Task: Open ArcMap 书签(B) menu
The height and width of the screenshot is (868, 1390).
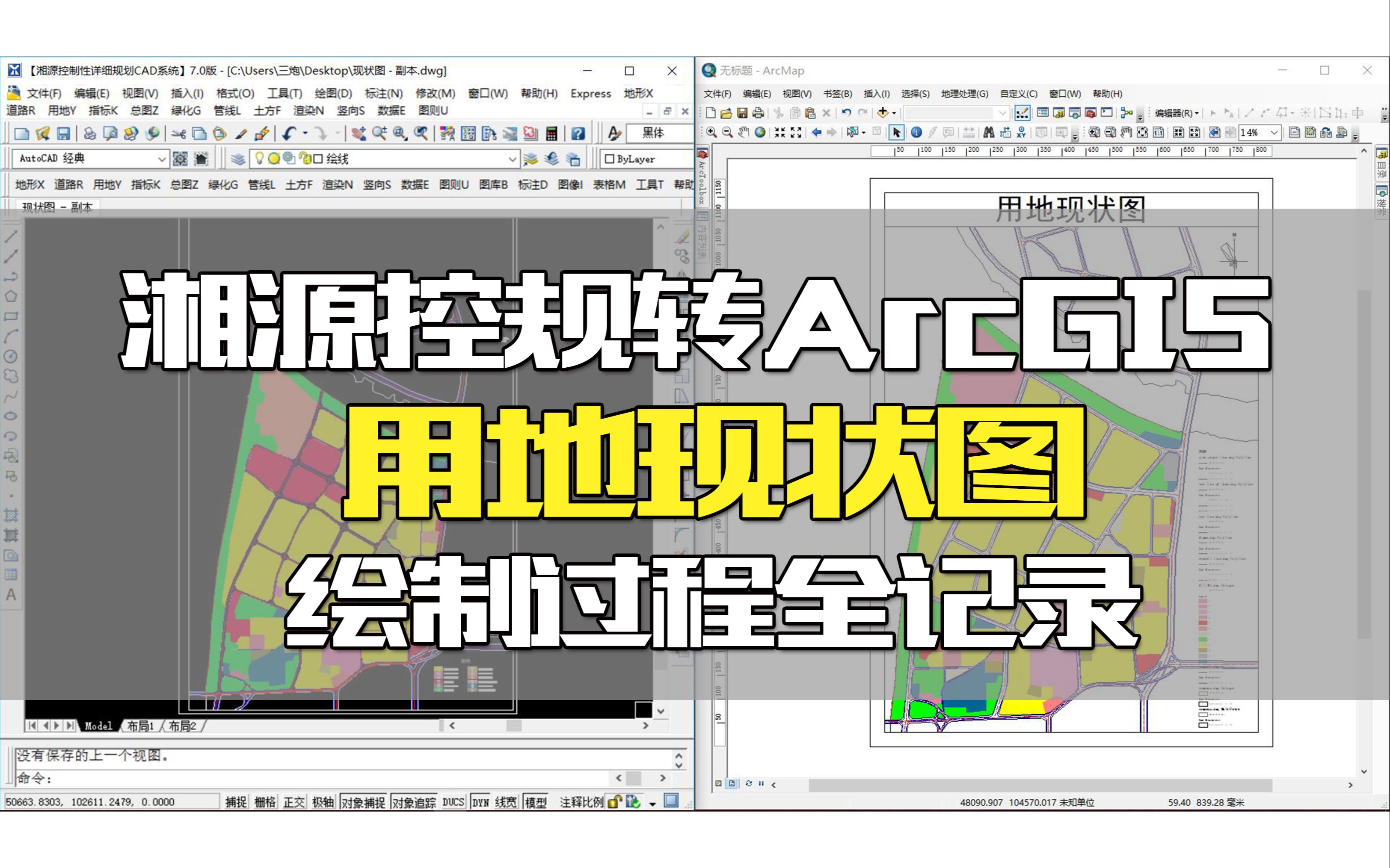Action: coord(837,94)
